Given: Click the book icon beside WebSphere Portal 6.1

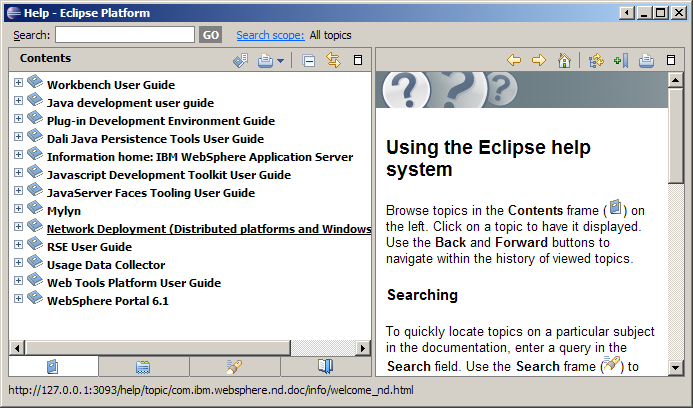Looking at the screenshot, I should 35,298.
